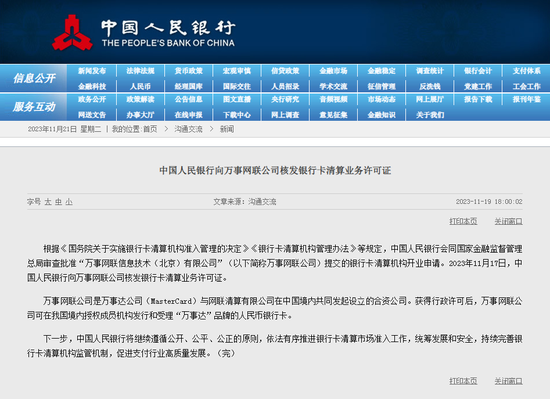Go to 公告信息 page
The image size is (550, 399).
click(x=189, y=99)
